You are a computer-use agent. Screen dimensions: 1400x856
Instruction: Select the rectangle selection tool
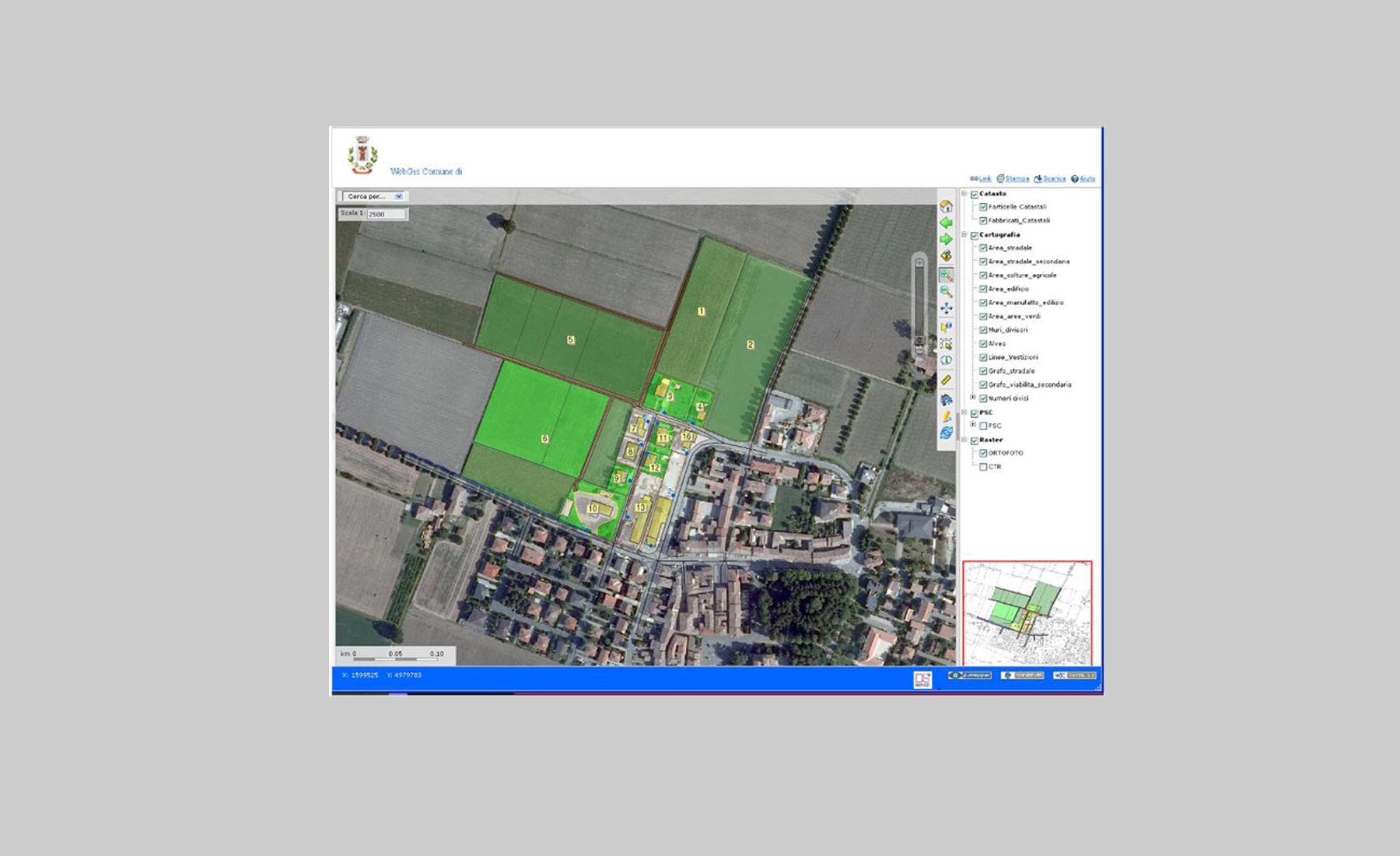(x=946, y=343)
